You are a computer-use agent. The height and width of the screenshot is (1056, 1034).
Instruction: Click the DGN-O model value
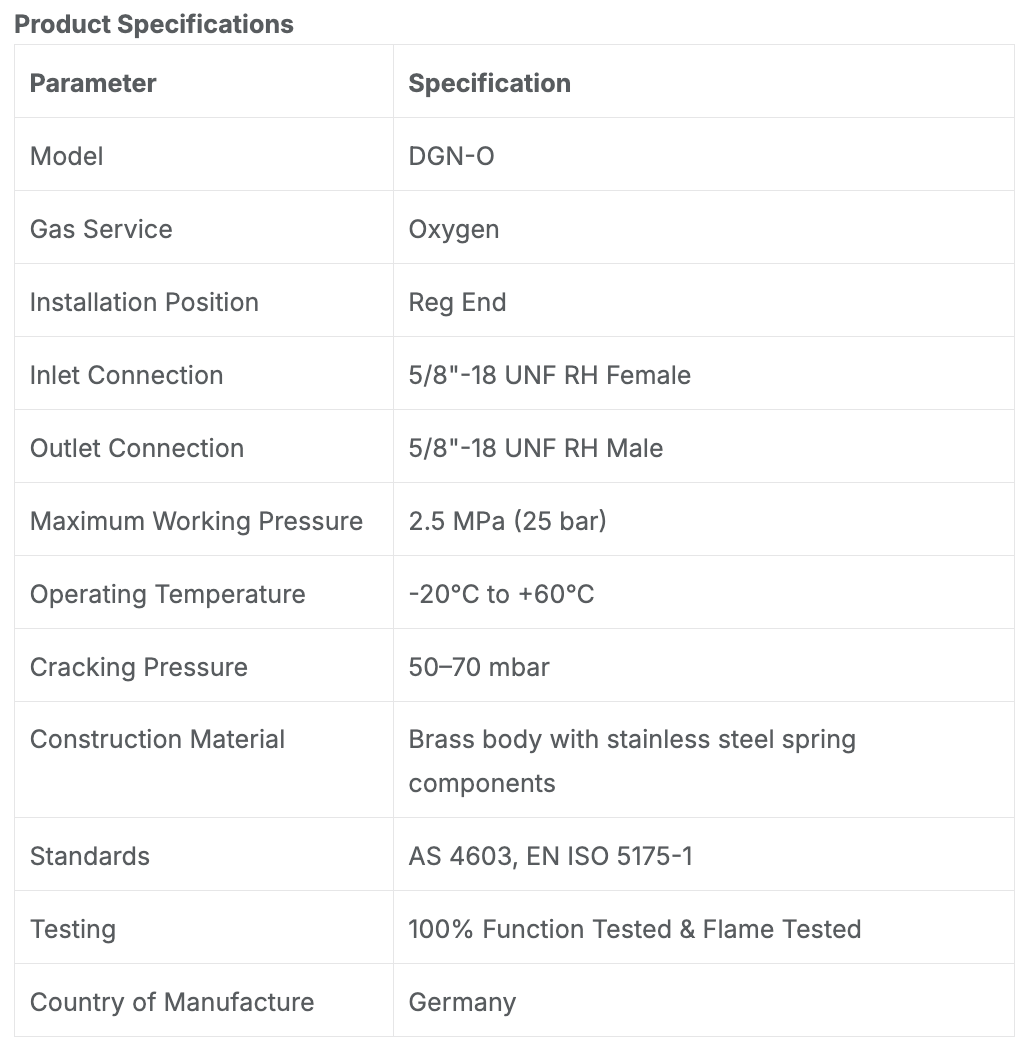pos(451,156)
